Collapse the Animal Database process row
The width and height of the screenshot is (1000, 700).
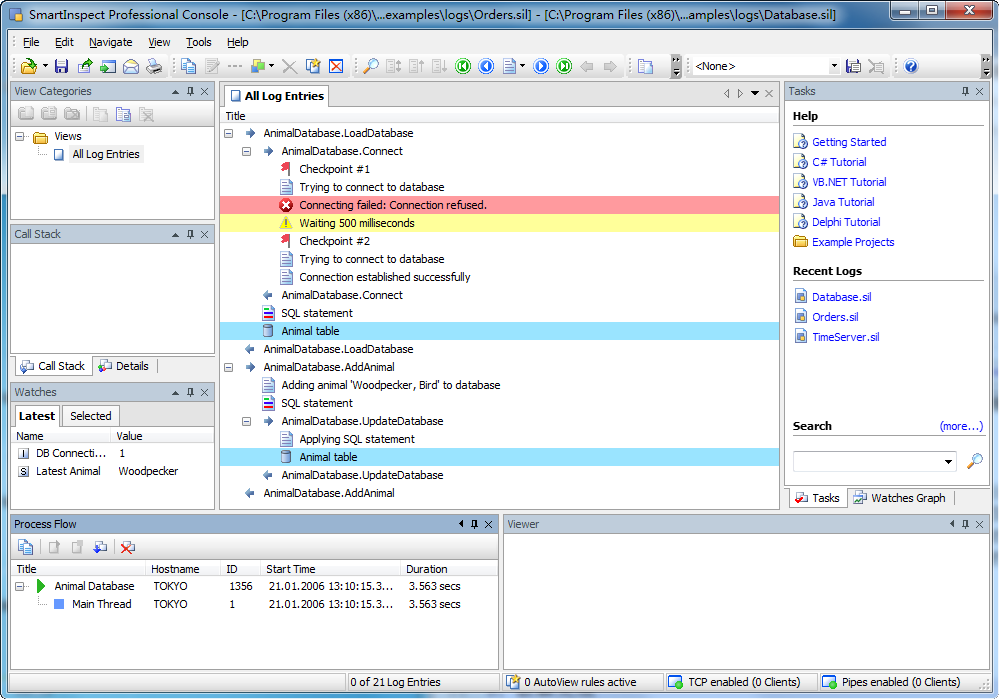click(x=20, y=587)
